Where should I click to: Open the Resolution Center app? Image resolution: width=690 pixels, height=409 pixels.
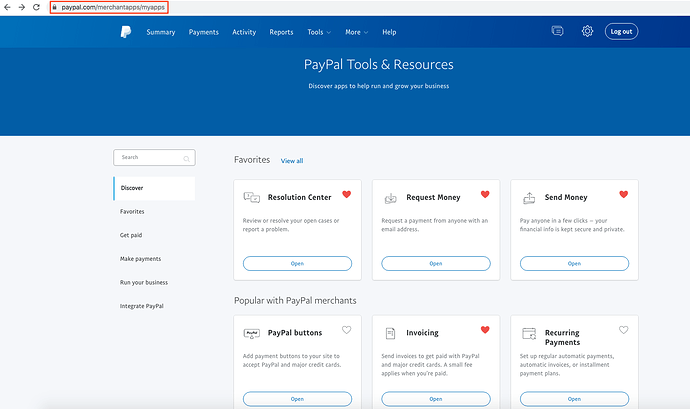pyautogui.click(x=297, y=263)
